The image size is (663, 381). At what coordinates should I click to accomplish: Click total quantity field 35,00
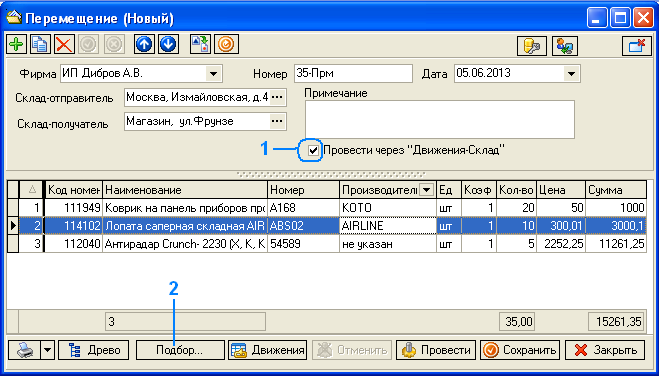[517, 322]
